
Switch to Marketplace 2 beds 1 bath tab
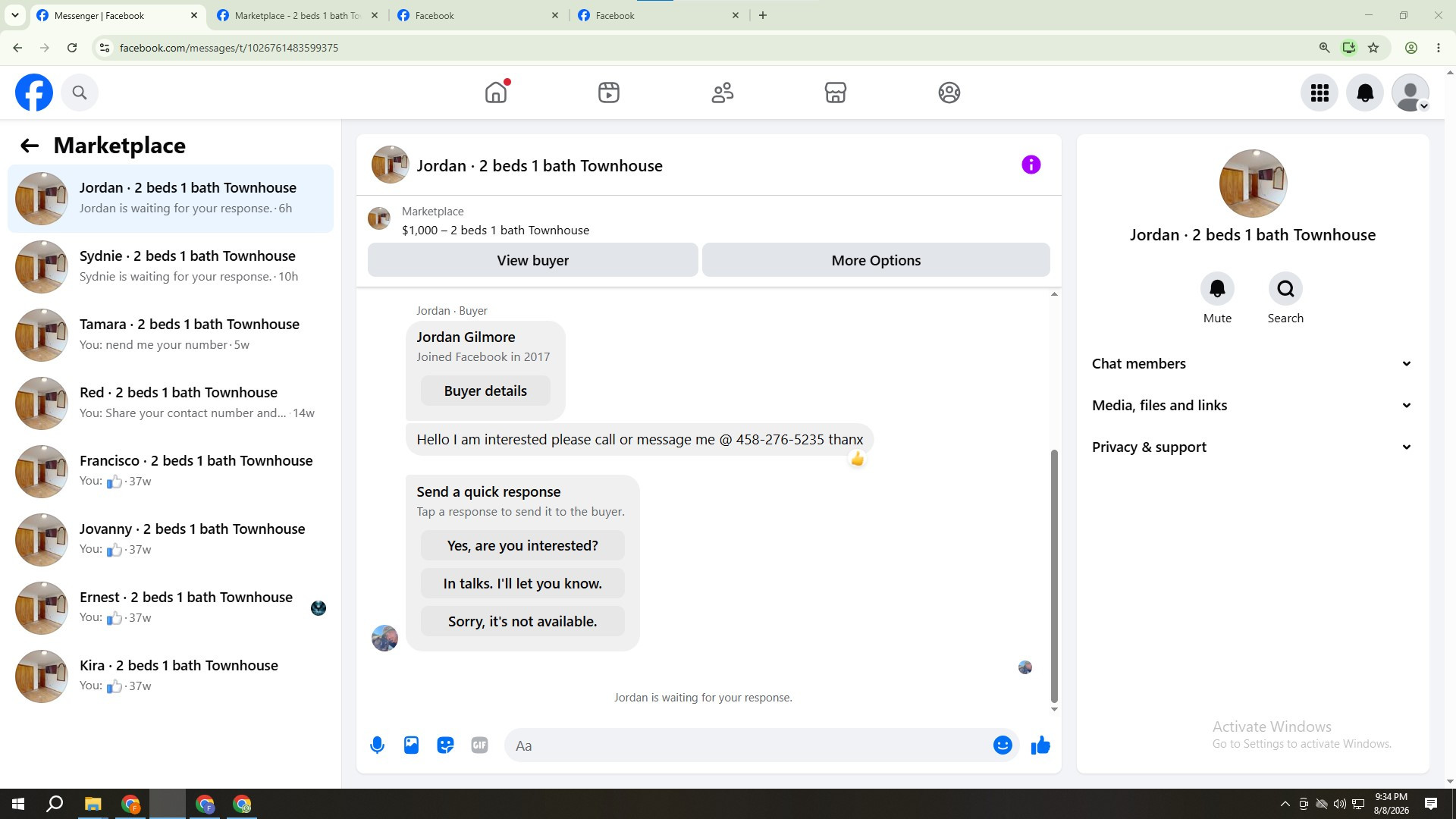tap(298, 15)
